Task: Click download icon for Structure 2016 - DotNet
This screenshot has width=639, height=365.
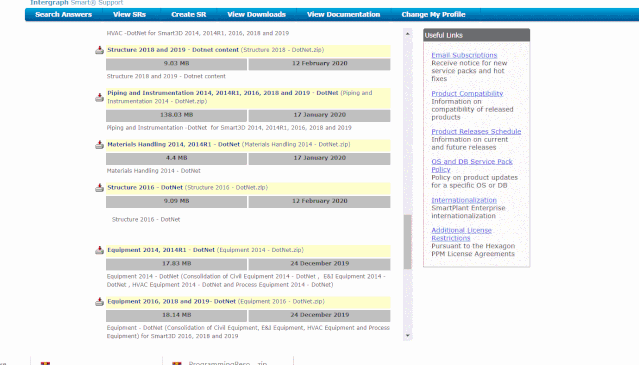Action: pos(99,188)
